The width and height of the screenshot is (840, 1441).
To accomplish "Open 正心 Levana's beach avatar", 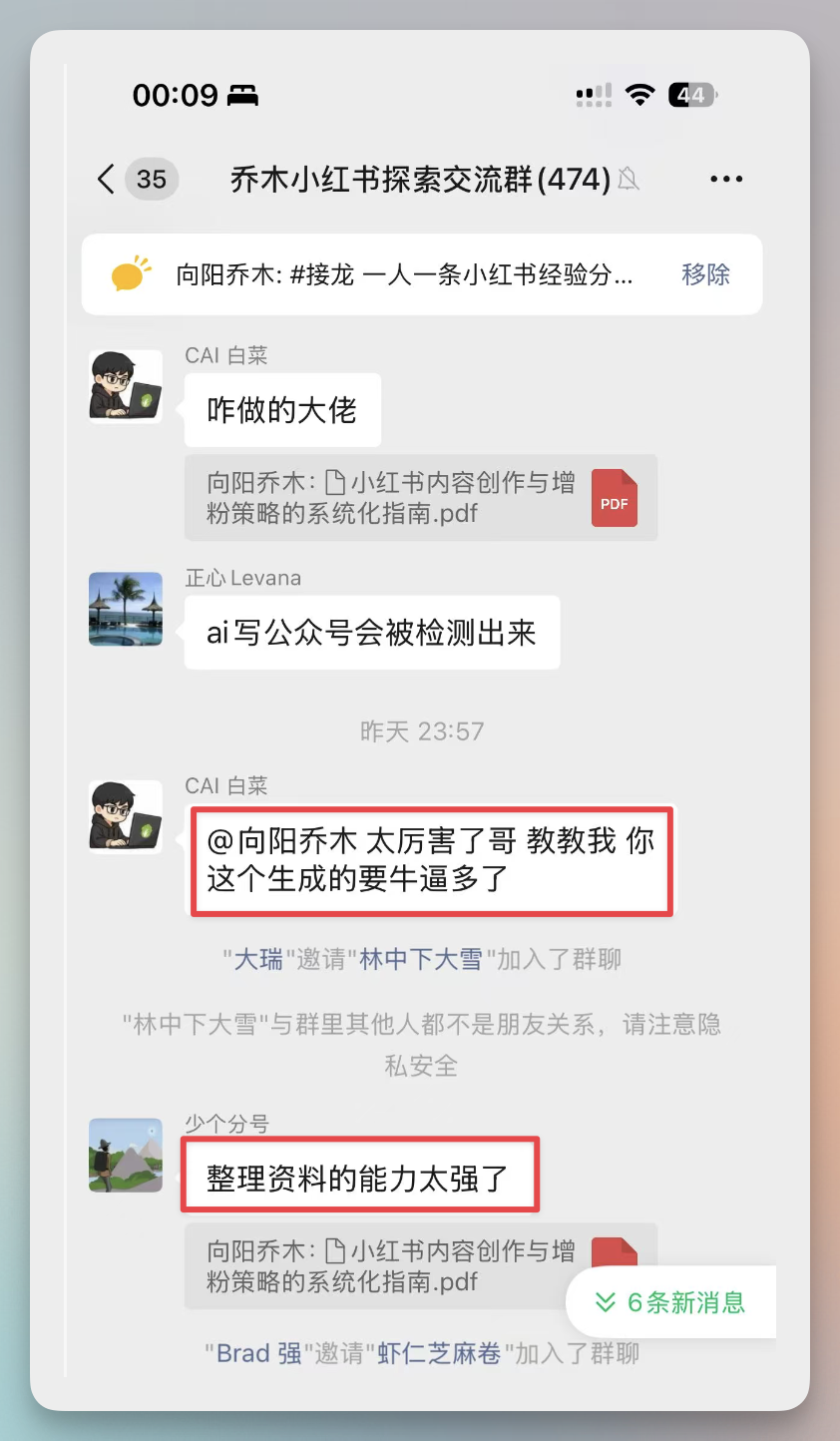I will pos(126,609).
